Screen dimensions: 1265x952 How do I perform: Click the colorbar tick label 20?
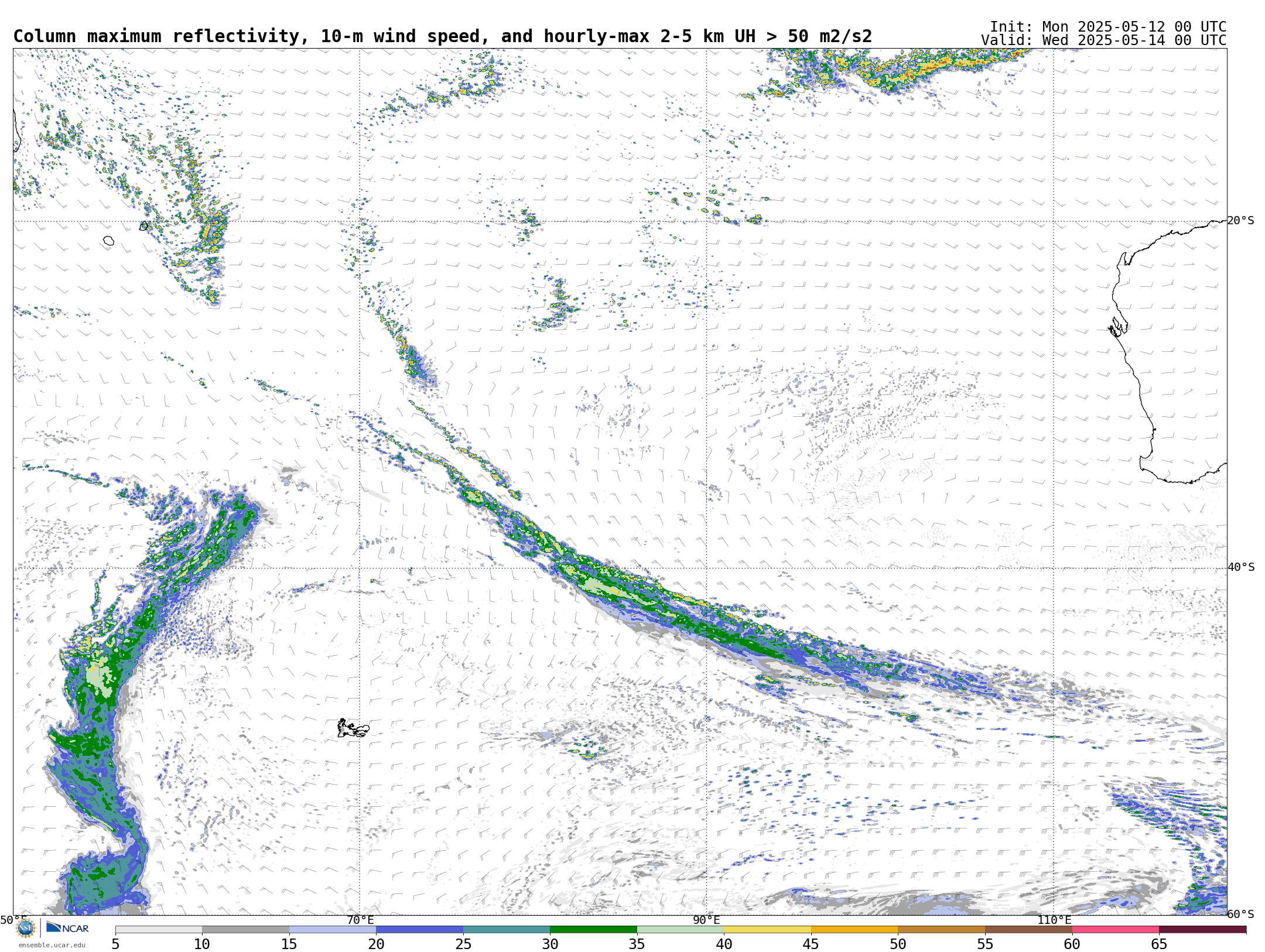[376, 944]
